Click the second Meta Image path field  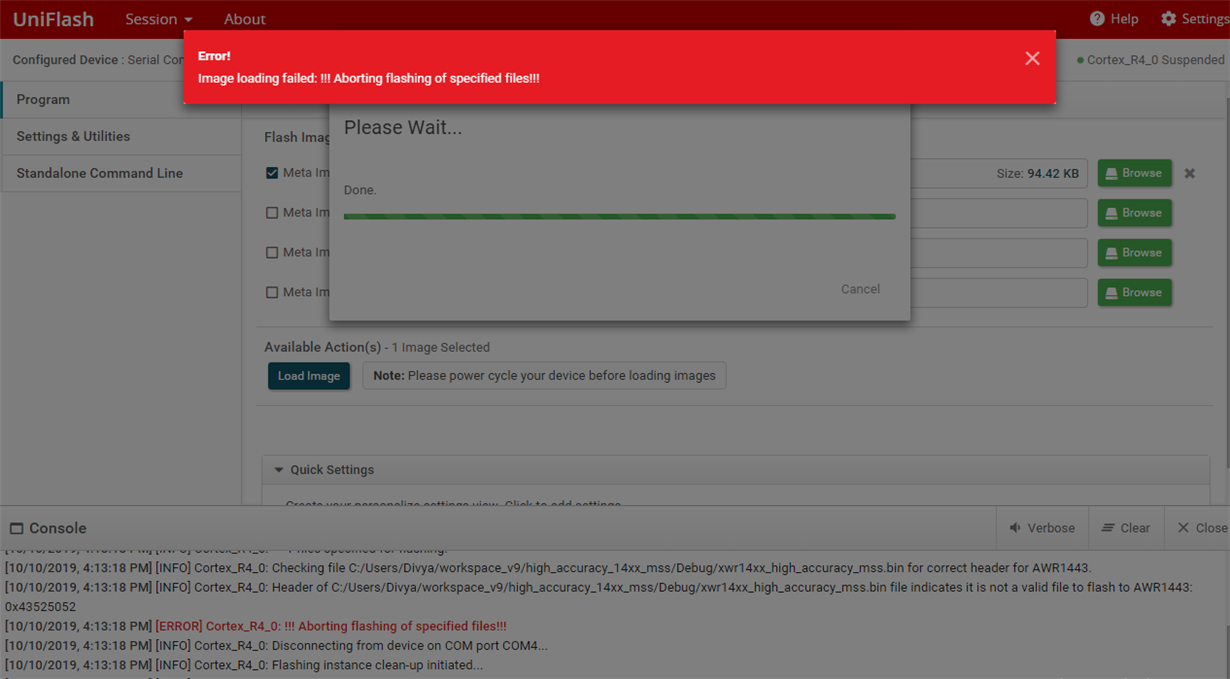click(999, 213)
